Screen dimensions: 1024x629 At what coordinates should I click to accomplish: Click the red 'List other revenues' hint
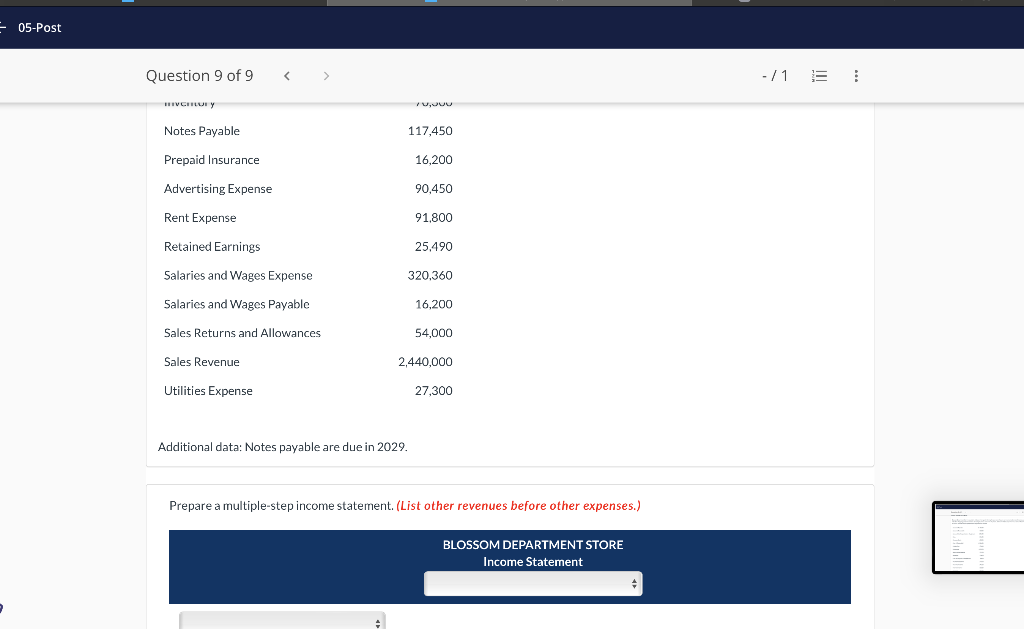tap(519, 506)
